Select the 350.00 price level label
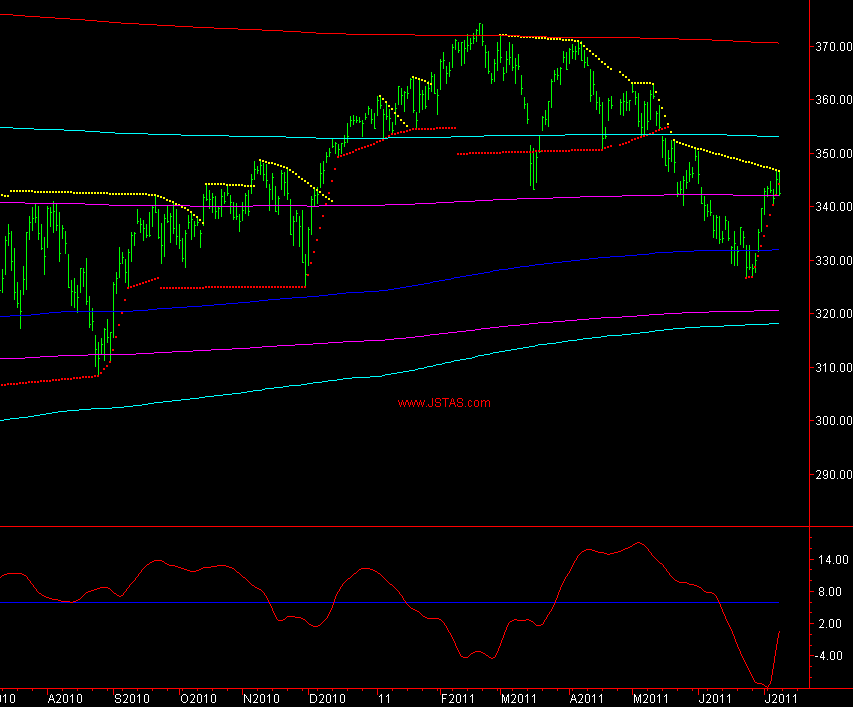 832,154
